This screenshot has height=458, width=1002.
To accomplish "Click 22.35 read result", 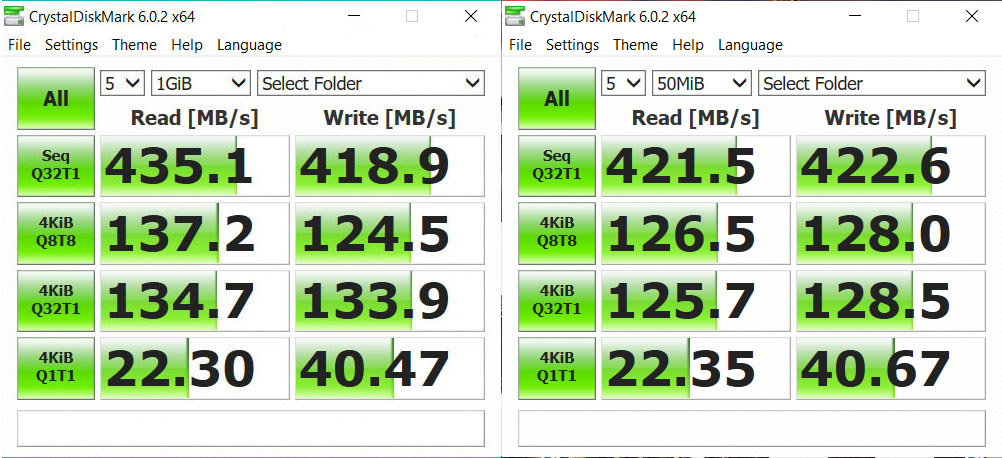I will click(x=696, y=368).
